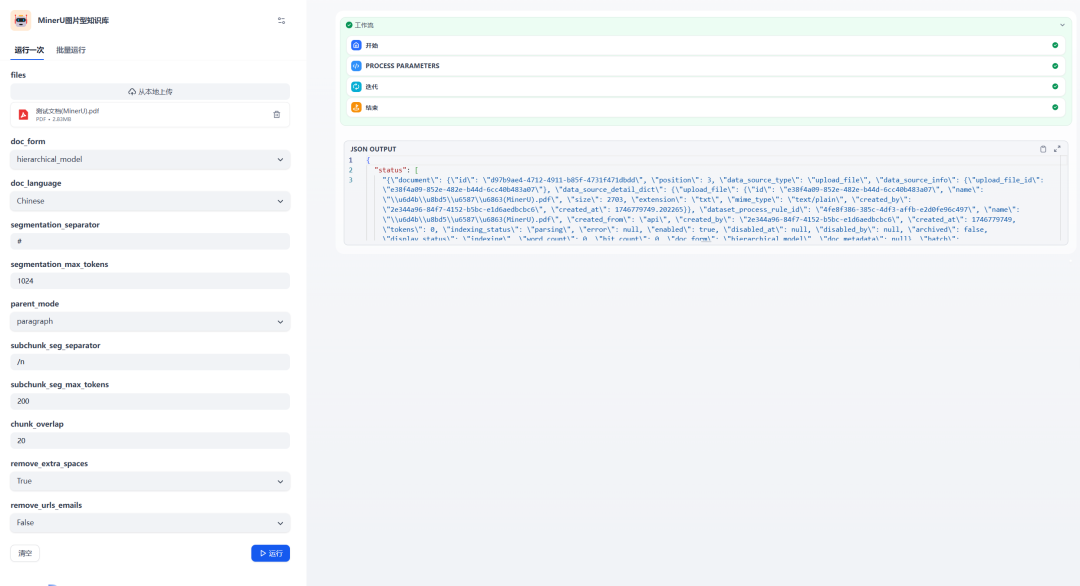Image resolution: width=1080 pixels, height=586 pixels.
Task: Open the 开始 start node row
Action: click(x=705, y=45)
